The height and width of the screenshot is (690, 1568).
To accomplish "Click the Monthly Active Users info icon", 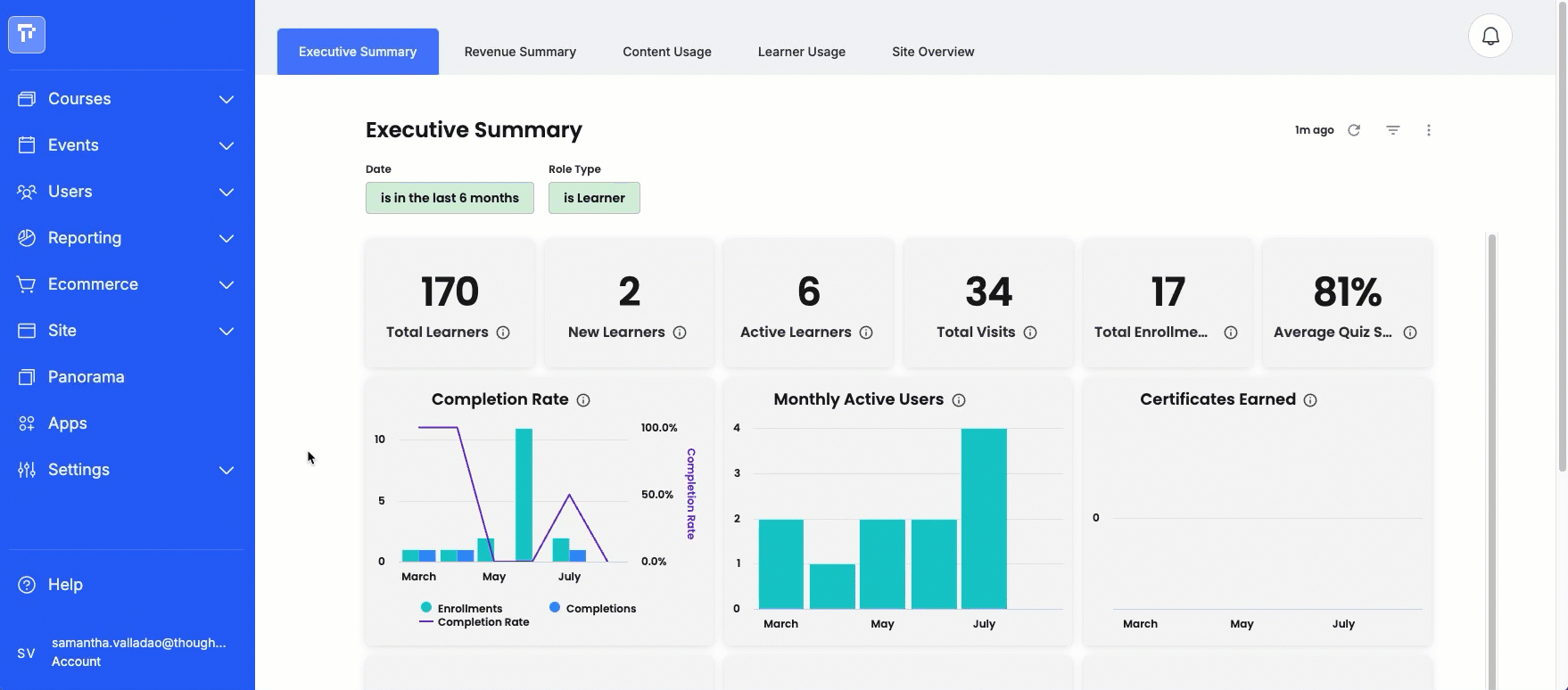I will click(x=959, y=400).
